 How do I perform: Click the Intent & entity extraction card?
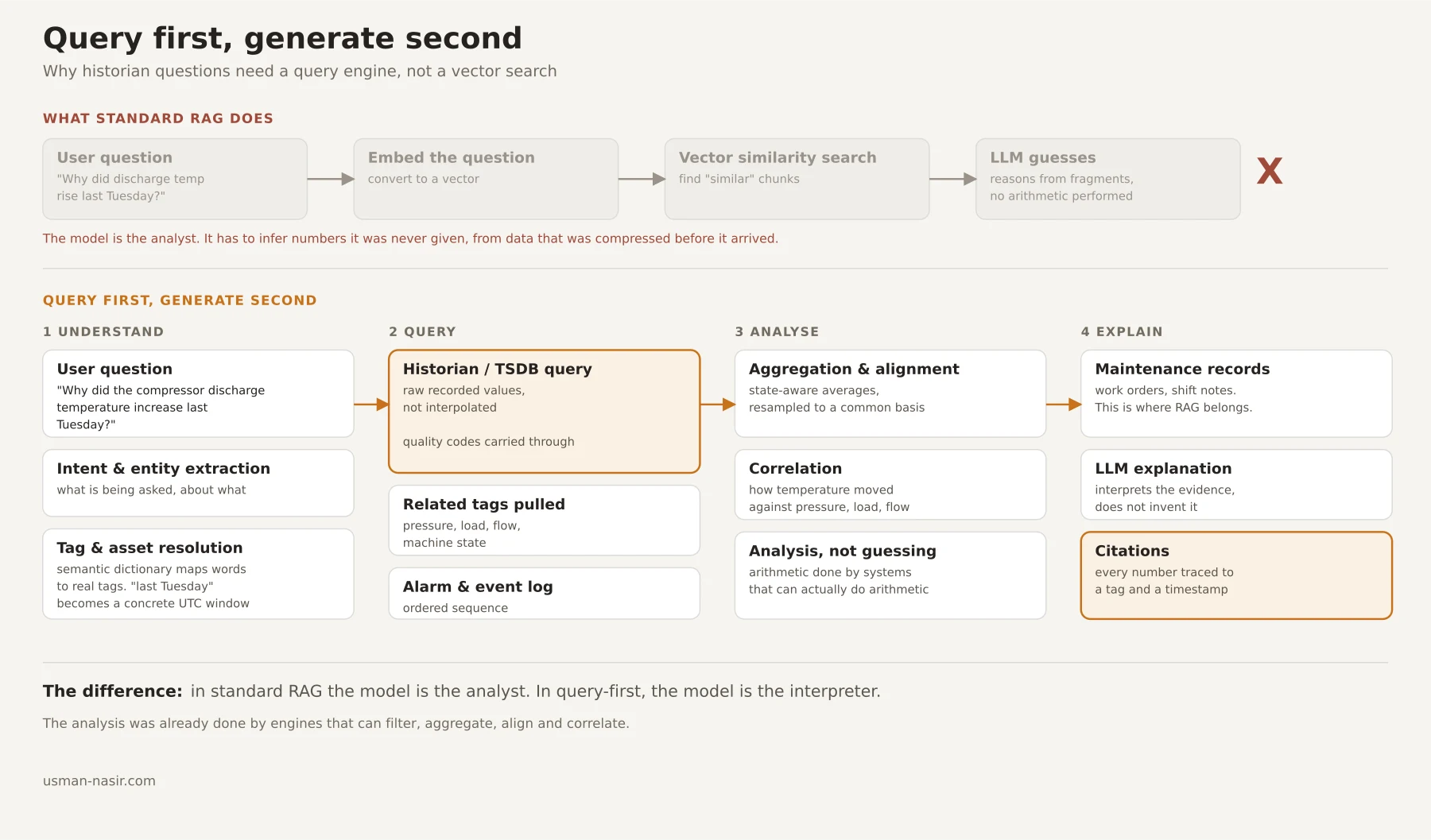coord(198,483)
